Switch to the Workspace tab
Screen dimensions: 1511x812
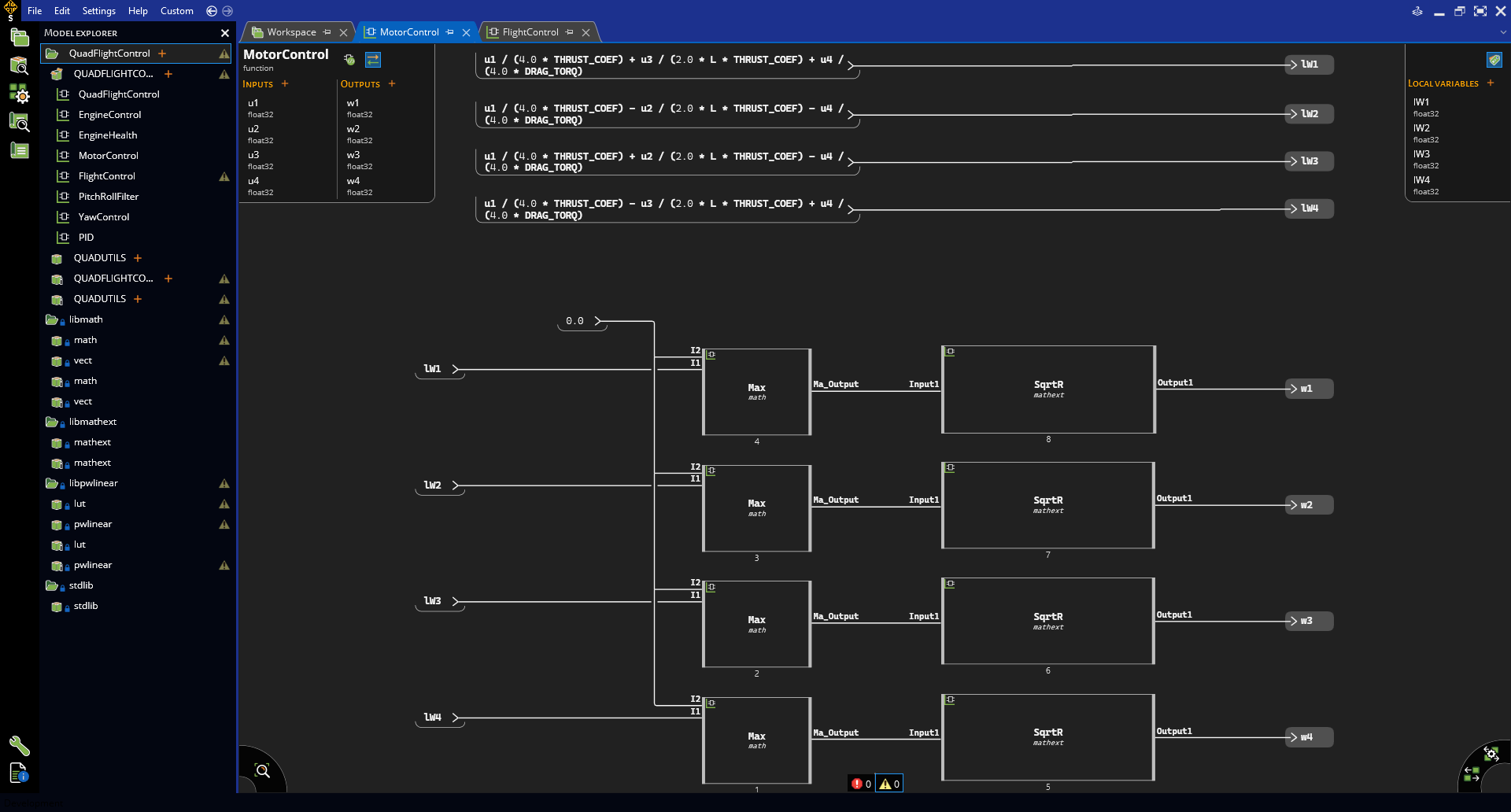tap(291, 32)
